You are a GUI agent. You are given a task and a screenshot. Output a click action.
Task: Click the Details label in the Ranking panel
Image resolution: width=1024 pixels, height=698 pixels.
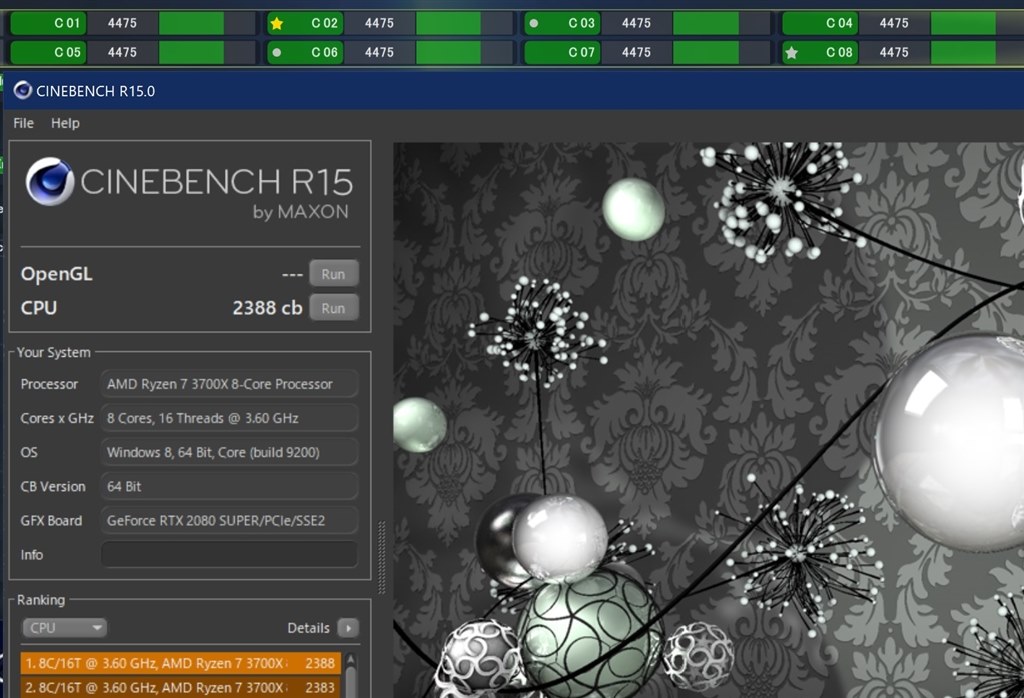click(308, 627)
